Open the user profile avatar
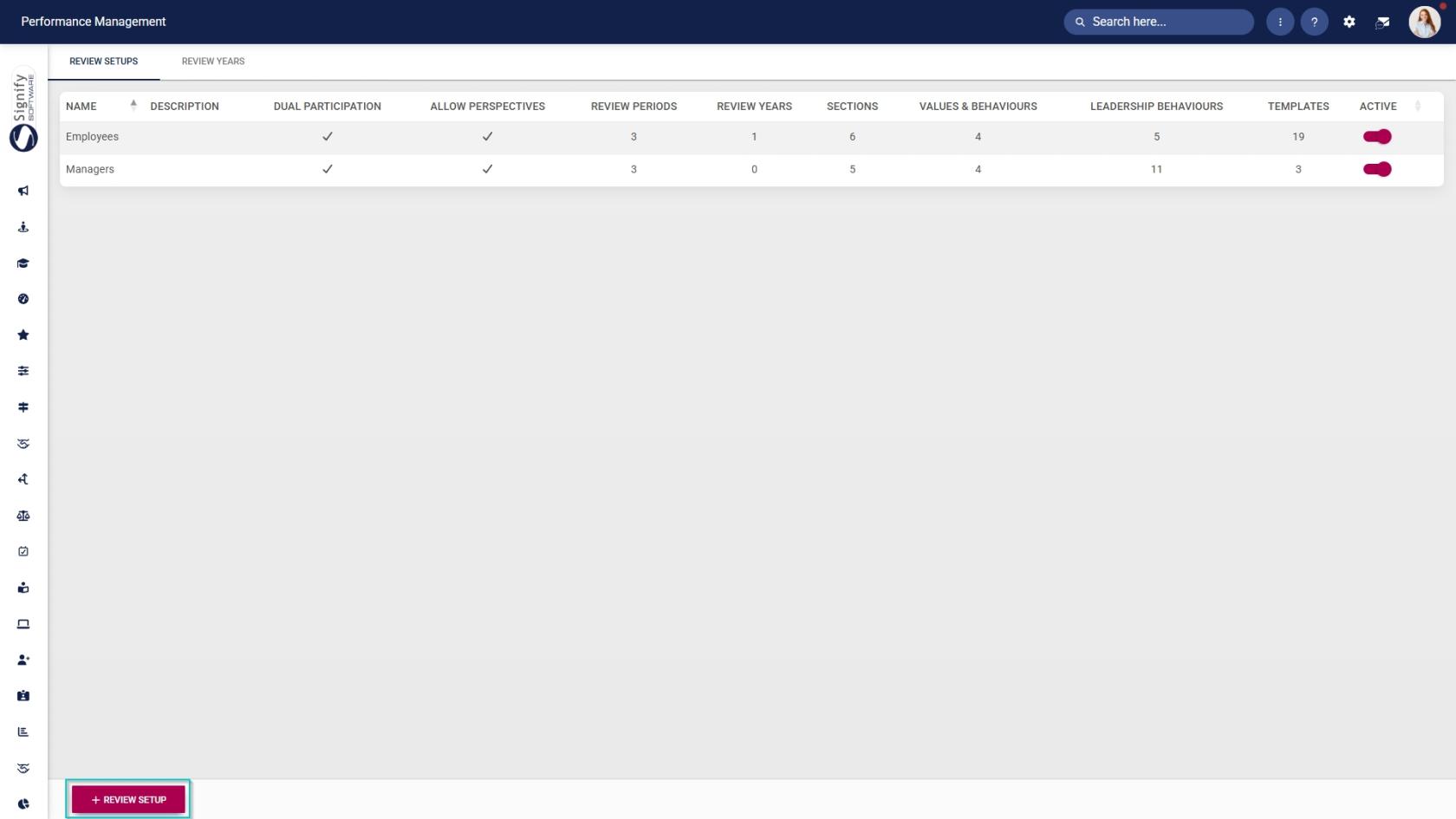Screen dimensions: 1456x819 click(1424, 22)
